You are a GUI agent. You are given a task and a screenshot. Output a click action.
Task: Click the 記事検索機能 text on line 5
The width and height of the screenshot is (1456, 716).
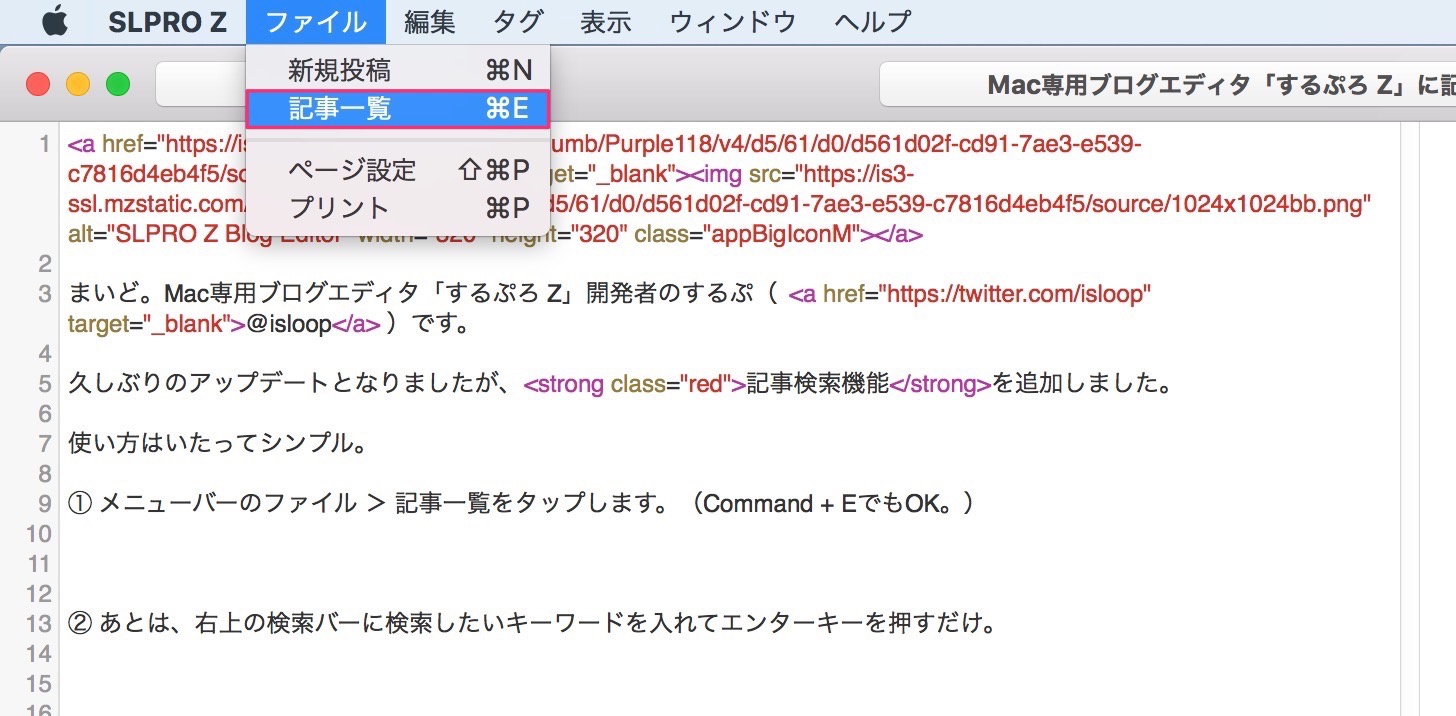[817, 384]
